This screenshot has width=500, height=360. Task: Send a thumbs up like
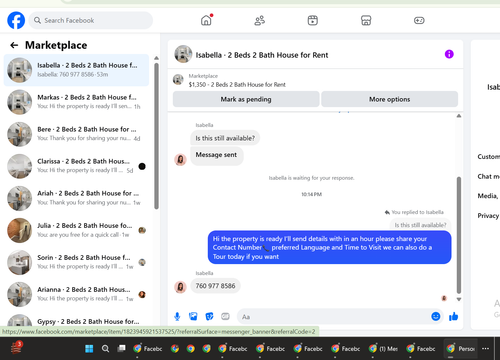coord(454,316)
